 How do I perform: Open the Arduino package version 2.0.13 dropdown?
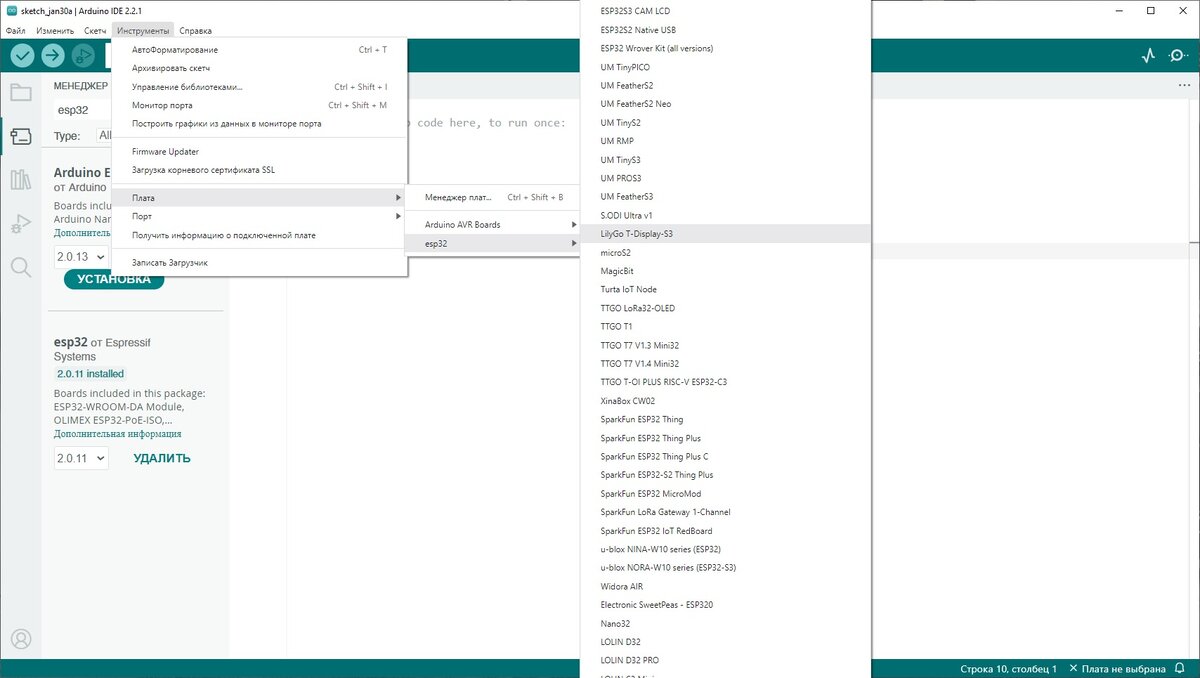[x=81, y=257]
